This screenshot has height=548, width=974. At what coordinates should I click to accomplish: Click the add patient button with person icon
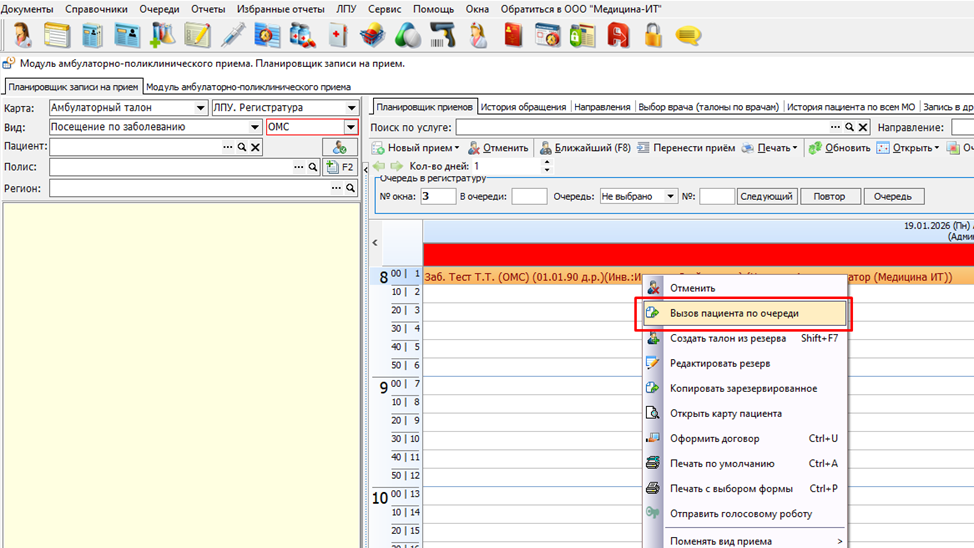(x=340, y=147)
